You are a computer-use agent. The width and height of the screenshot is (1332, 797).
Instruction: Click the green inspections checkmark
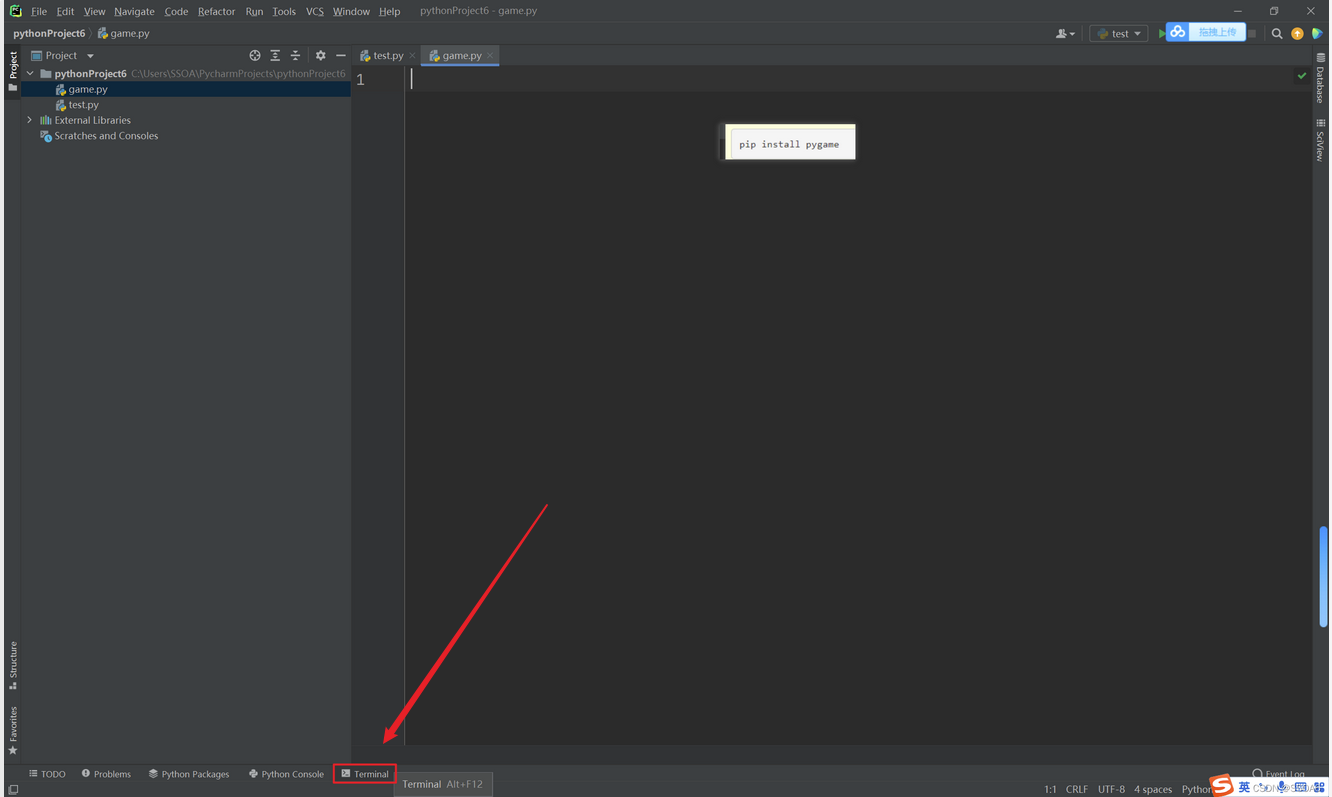click(x=1301, y=76)
